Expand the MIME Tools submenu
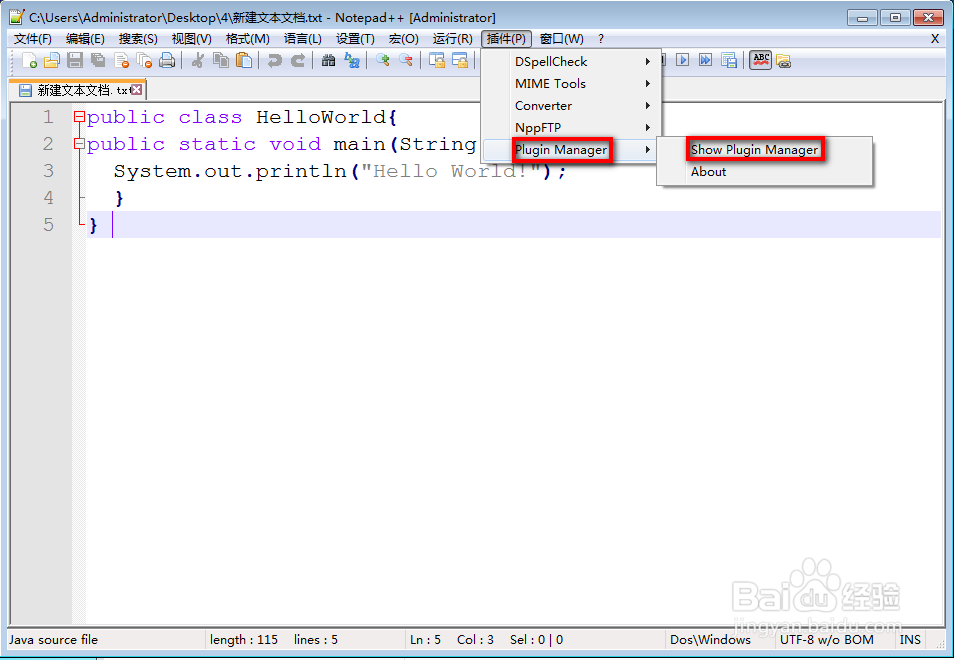 (571, 83)
